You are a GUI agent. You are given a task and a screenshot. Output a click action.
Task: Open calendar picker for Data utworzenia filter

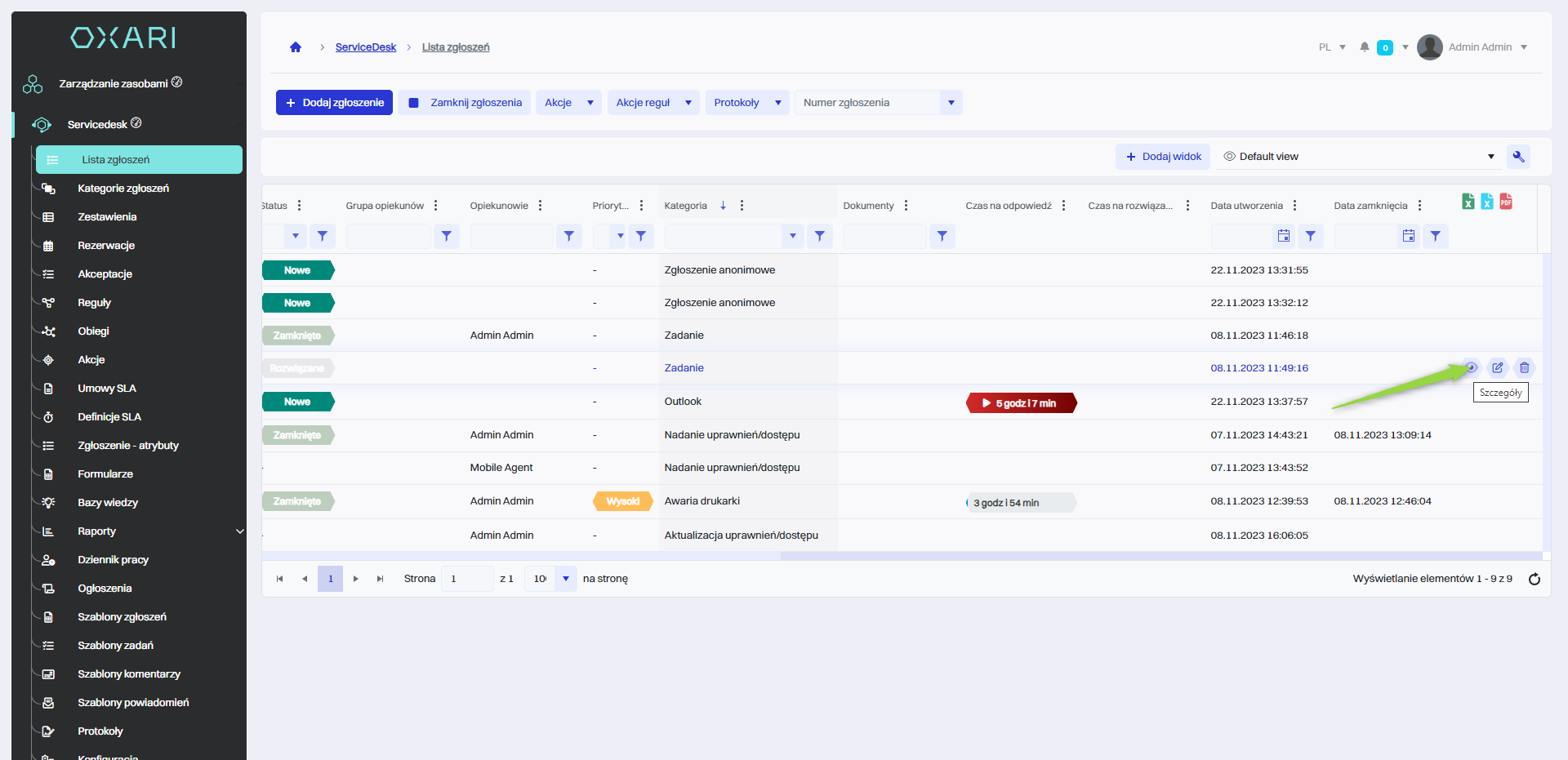click(x=1284, y=236)
